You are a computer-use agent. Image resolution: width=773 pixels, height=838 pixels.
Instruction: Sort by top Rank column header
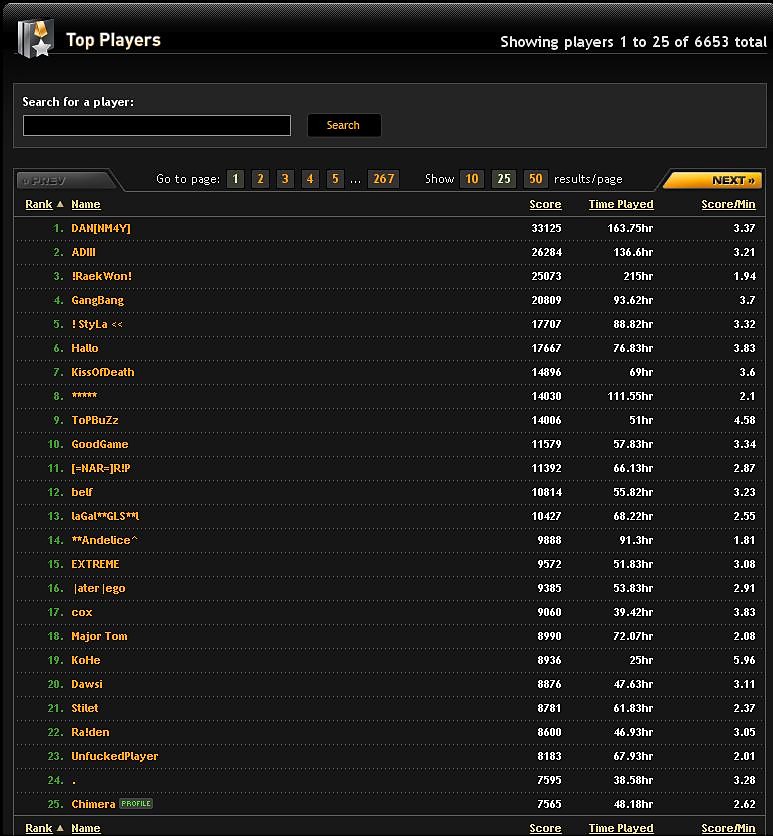pos(39,204)
